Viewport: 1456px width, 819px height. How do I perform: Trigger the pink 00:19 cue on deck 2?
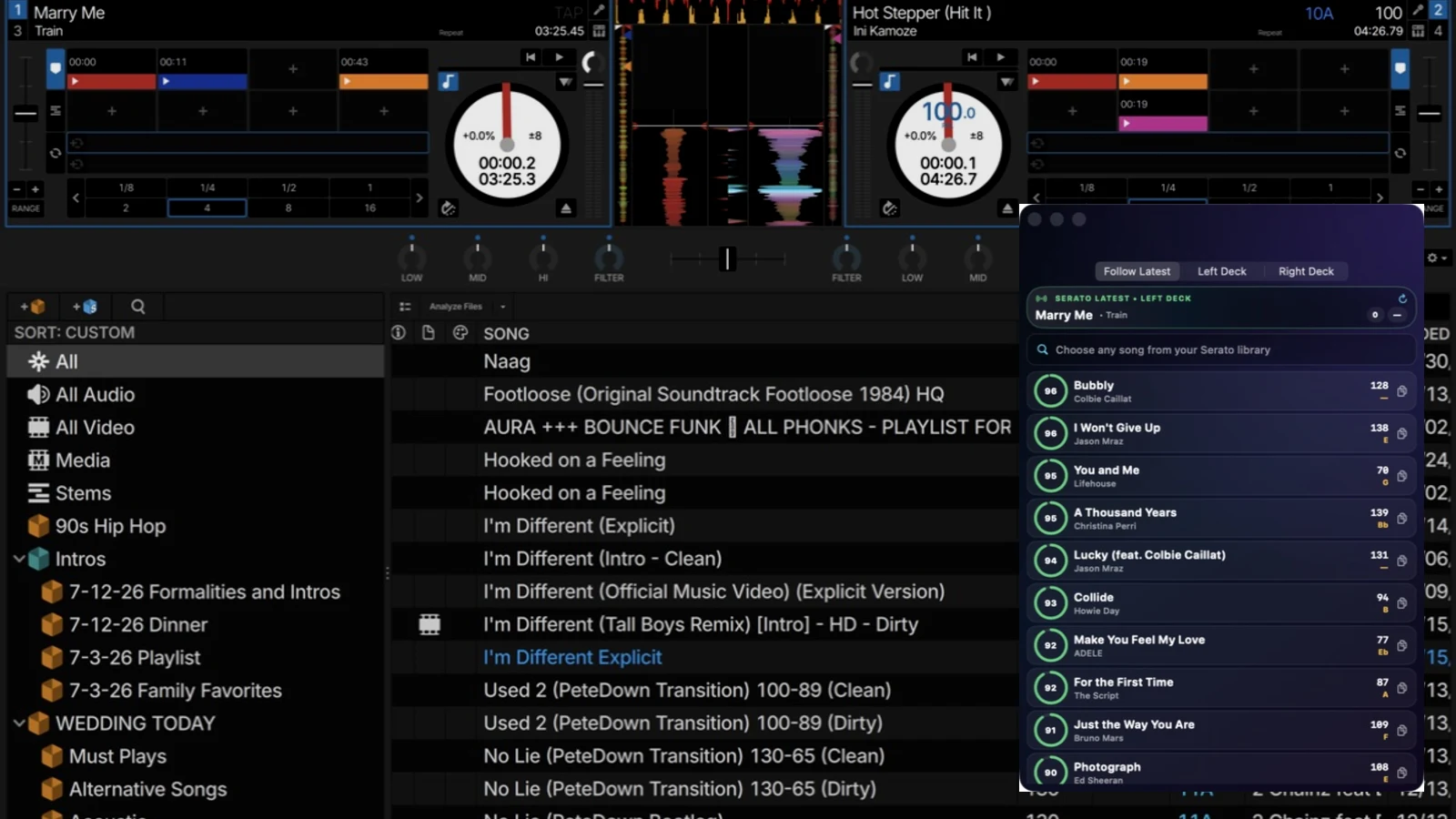pos(1163,123)
